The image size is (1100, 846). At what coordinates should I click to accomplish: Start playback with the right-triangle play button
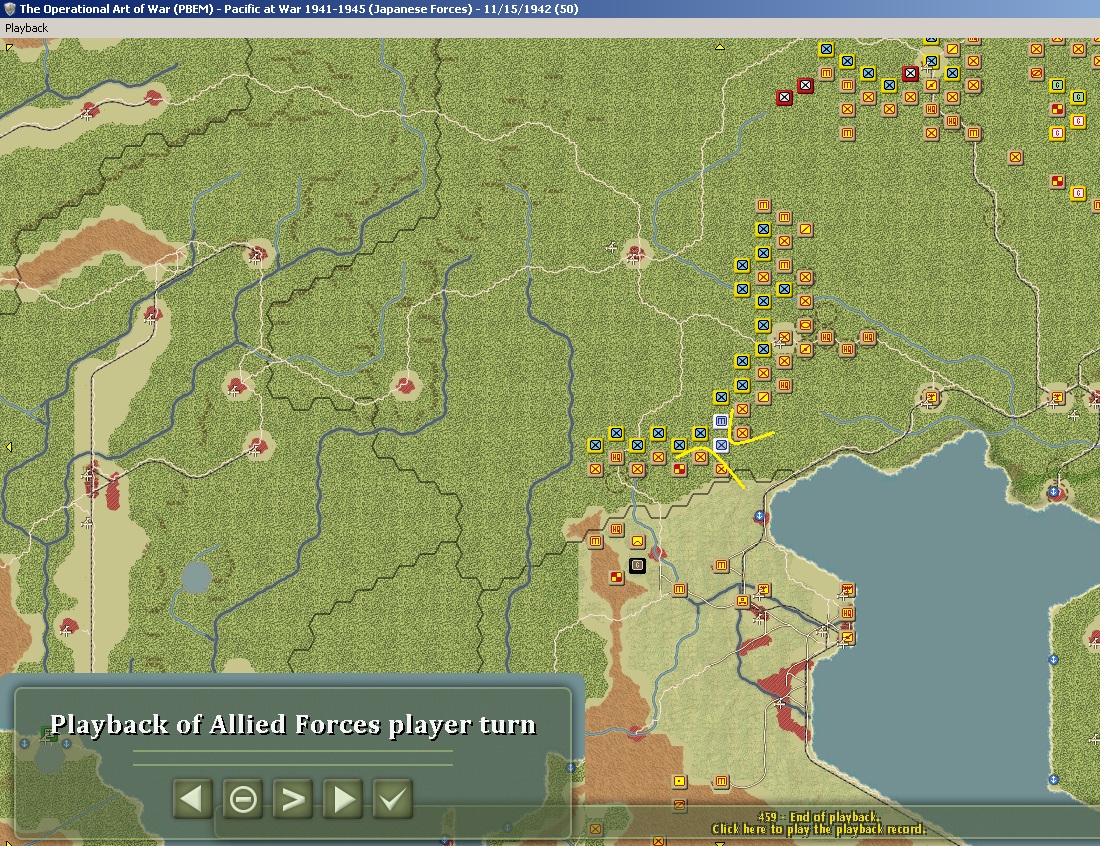coord(343,798)
